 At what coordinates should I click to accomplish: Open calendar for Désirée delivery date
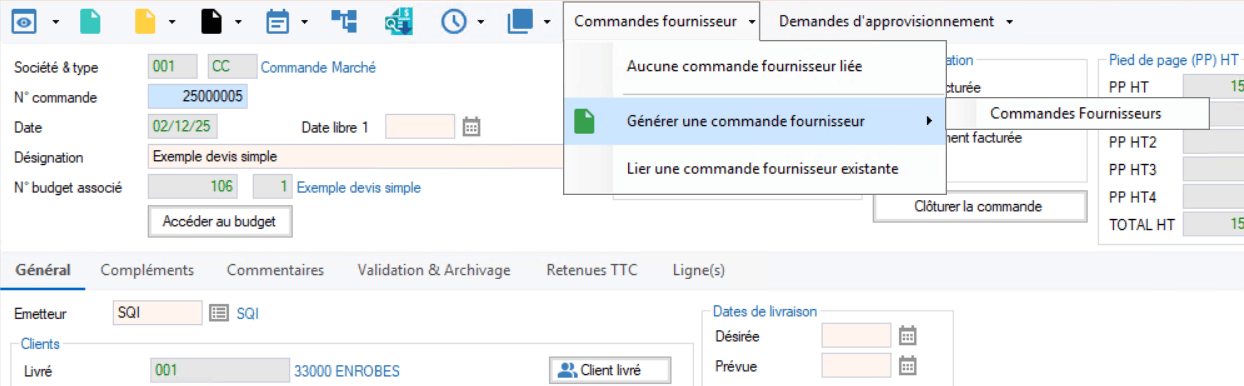tap(907, 335)
